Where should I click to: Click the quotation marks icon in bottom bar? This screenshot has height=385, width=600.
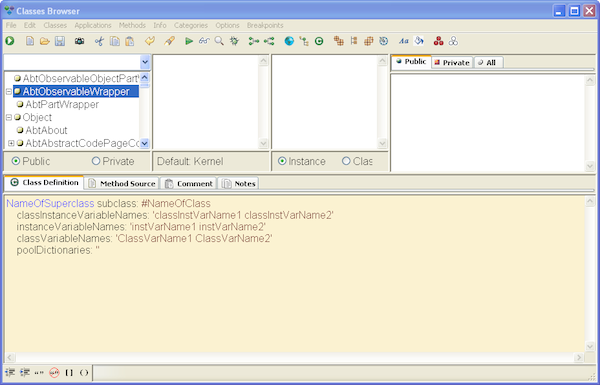39,372
